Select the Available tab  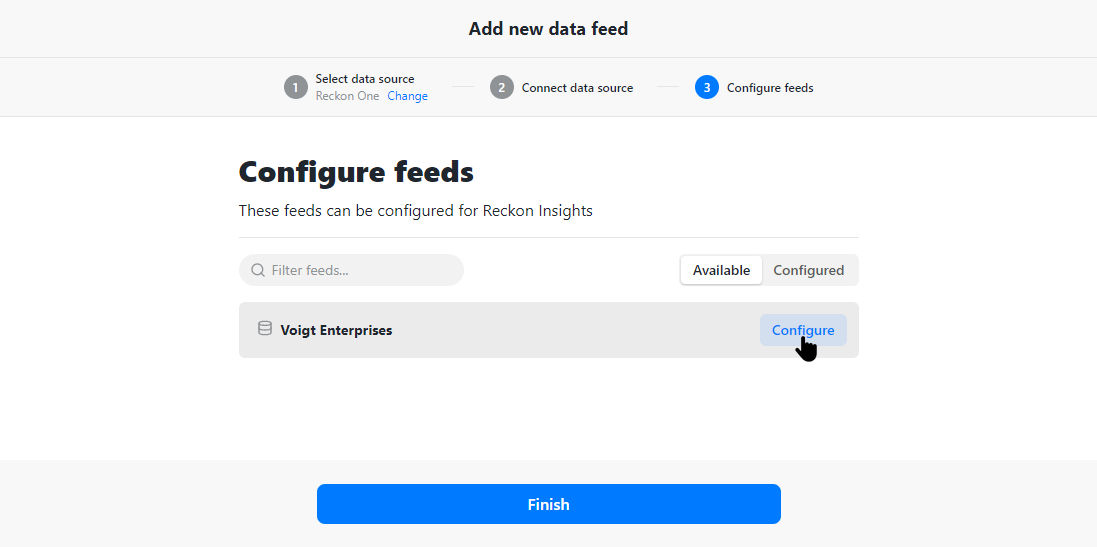[721, 270]
